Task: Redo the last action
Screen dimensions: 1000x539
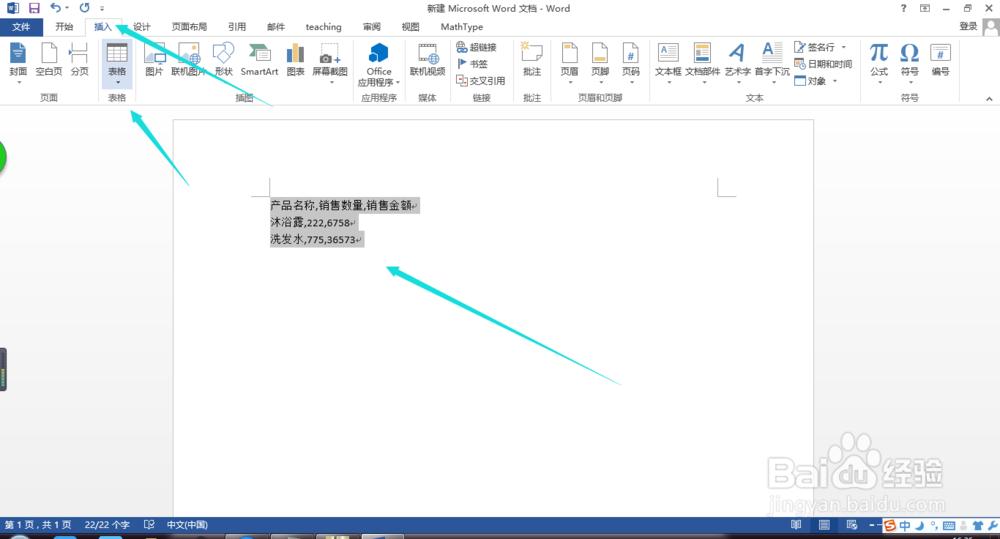Action: point(84,8)
